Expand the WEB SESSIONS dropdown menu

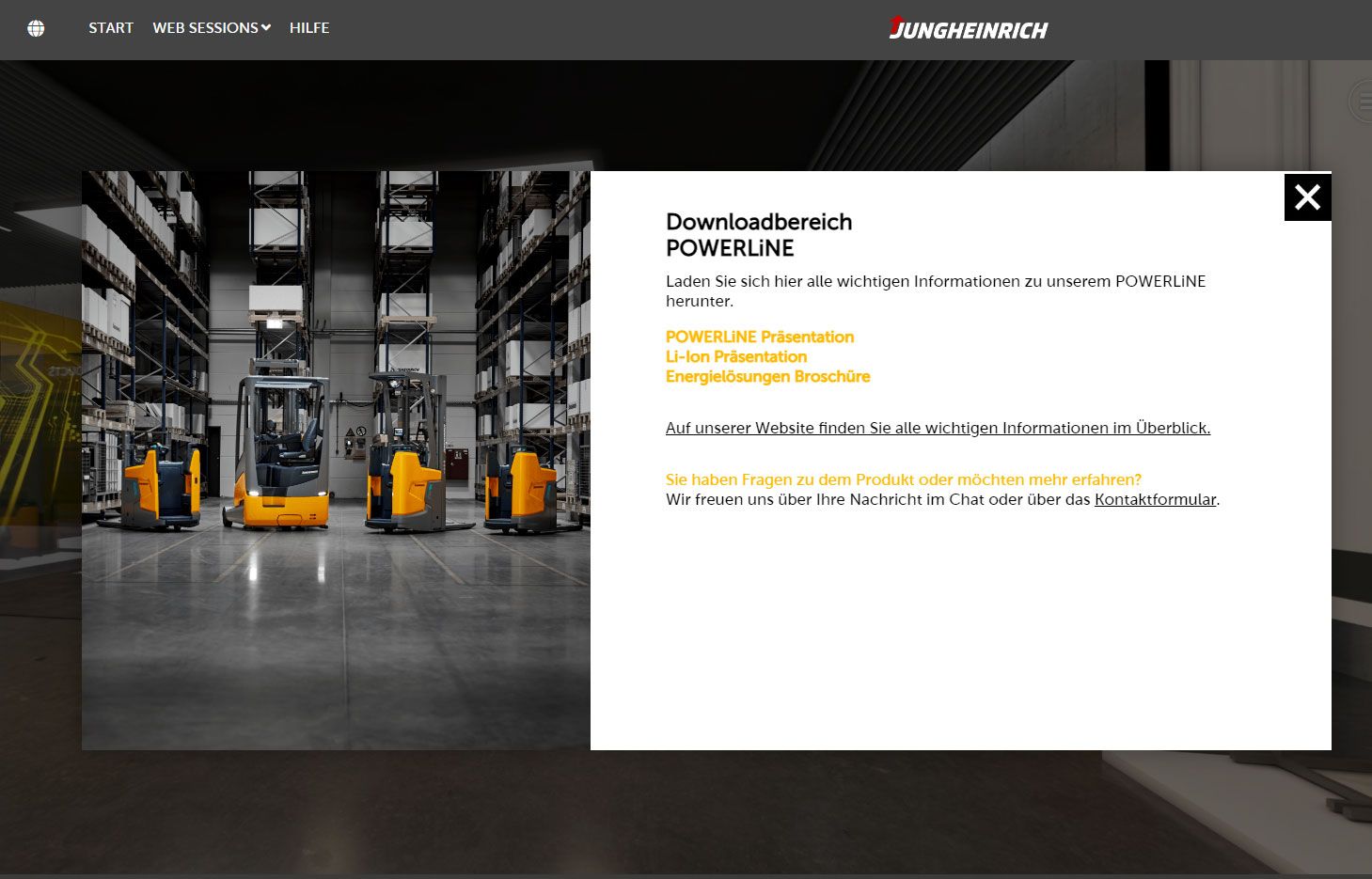coord(212,28)
